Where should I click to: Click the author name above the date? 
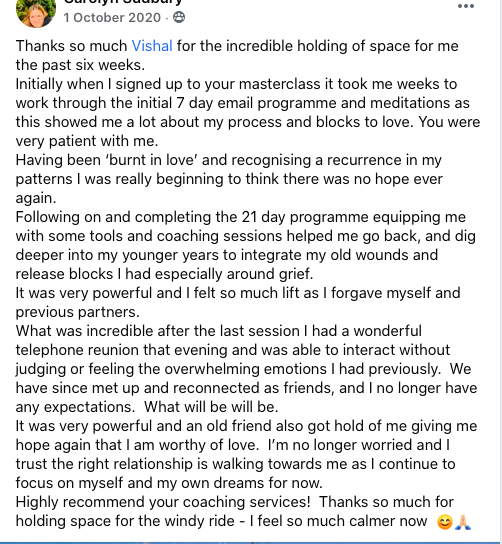pyautogui.click(x=123, y=2)
